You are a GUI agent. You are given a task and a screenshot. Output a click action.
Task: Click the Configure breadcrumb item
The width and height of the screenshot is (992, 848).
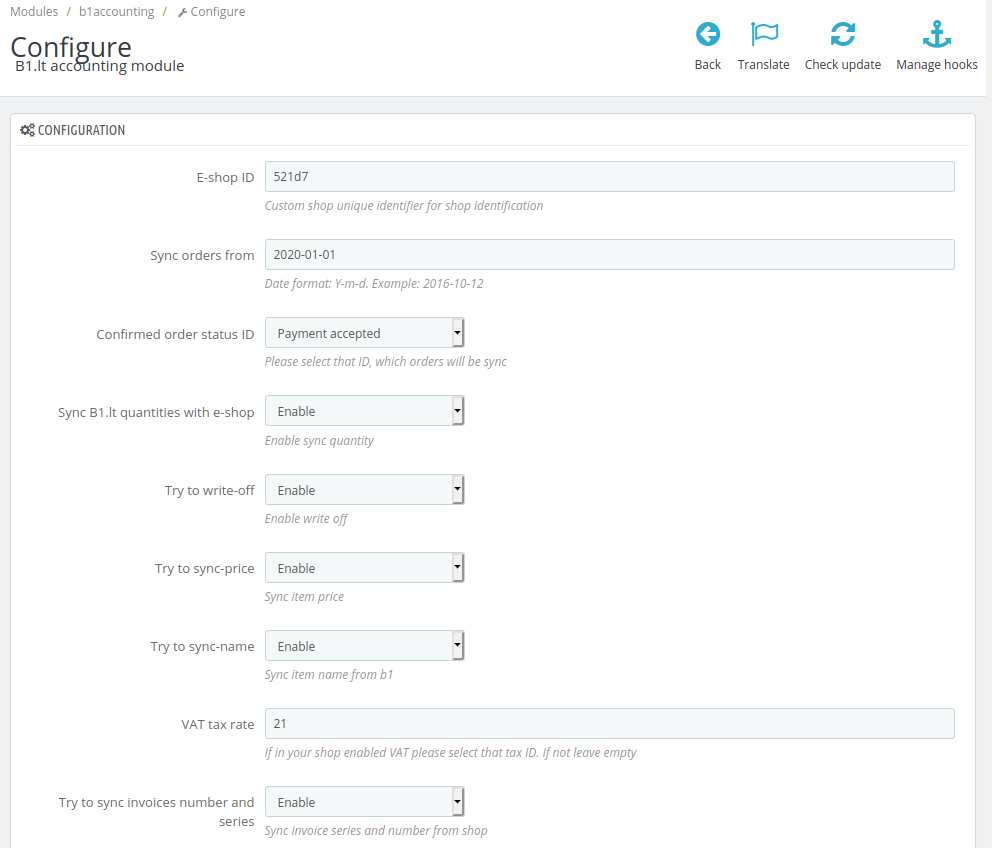click(x=217, y=12)
